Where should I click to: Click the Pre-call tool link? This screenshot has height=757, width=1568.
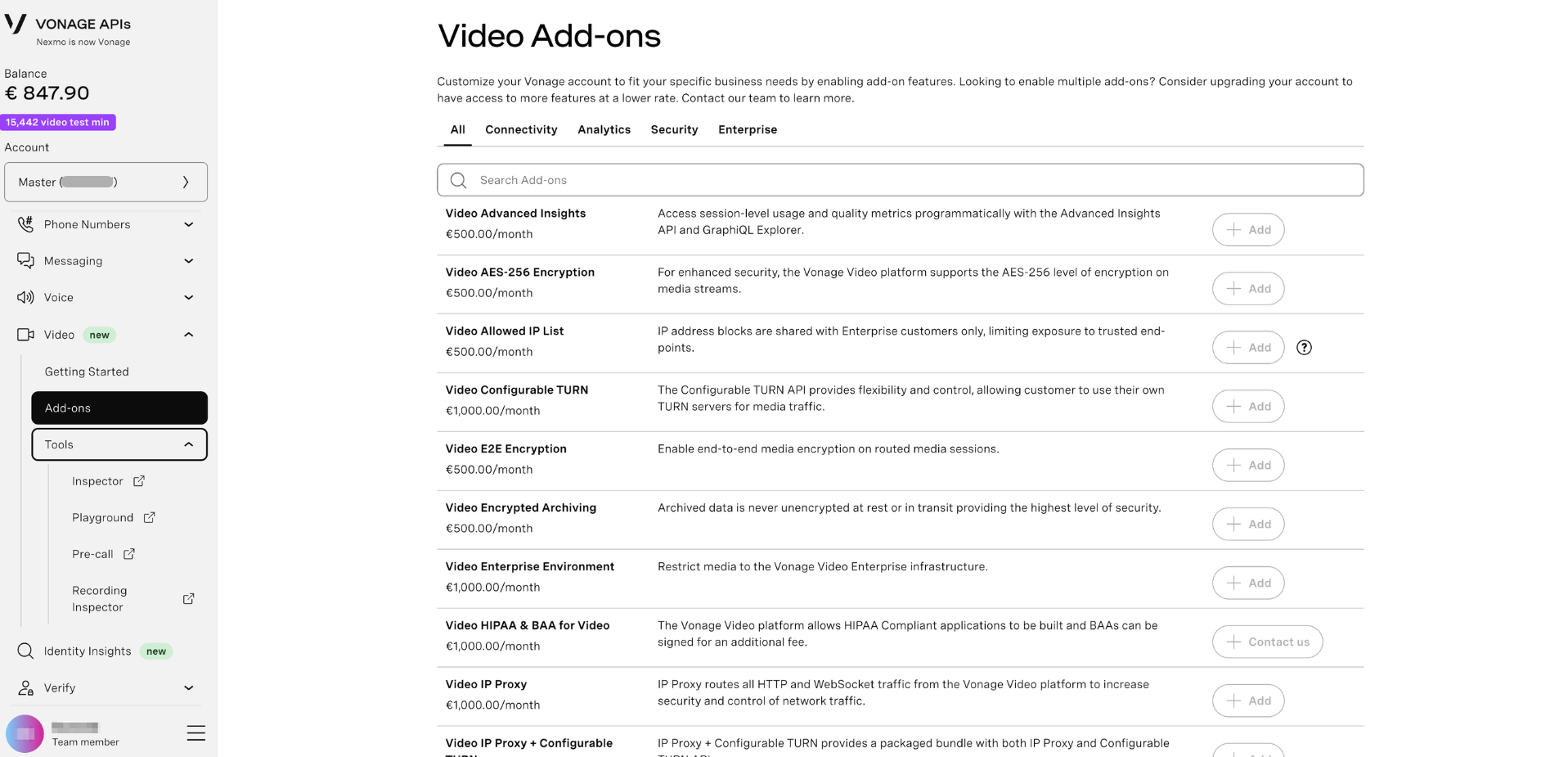92,554
